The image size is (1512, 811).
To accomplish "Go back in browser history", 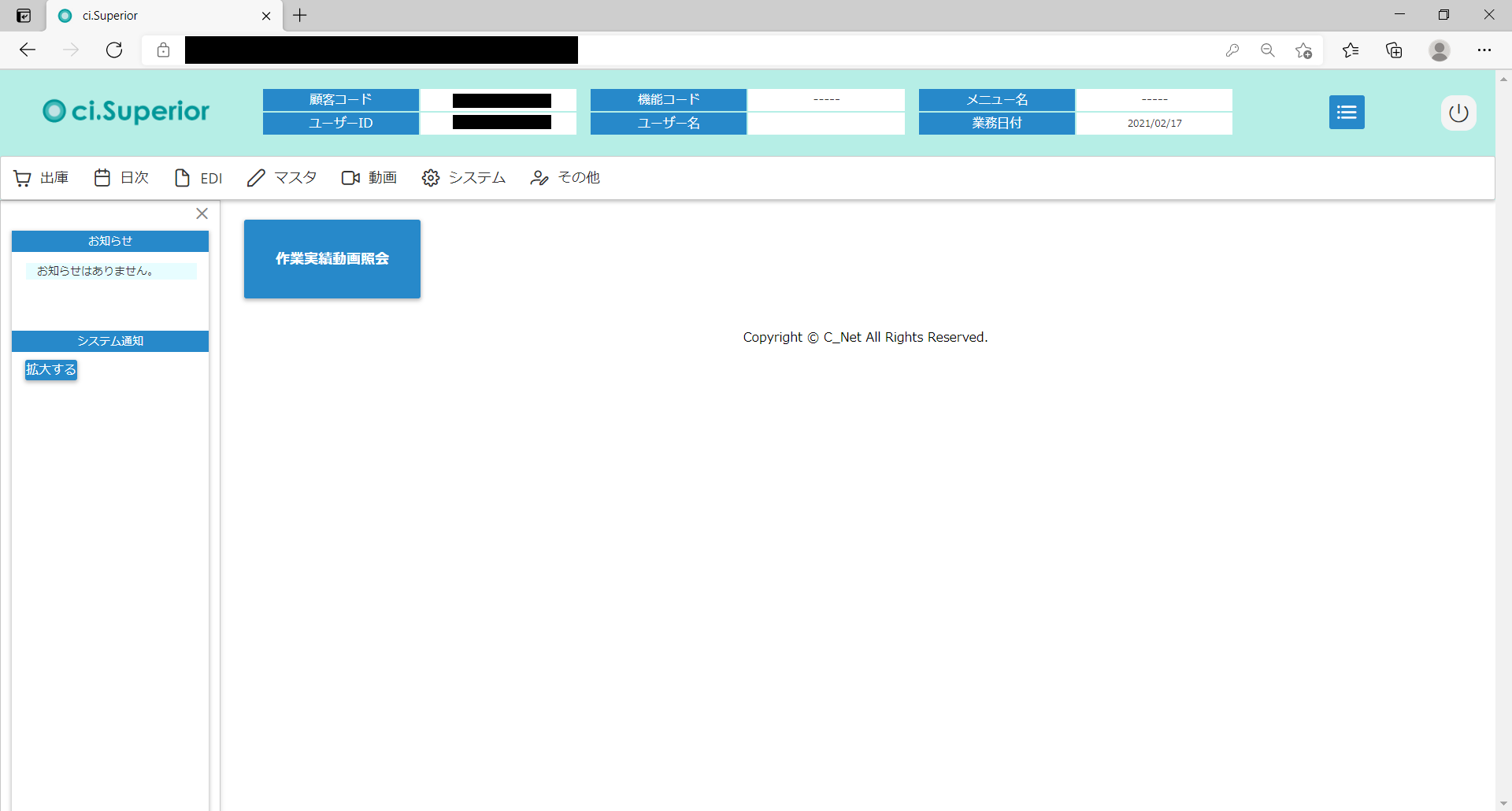I will pyautogui.click(x=28, y=50).
